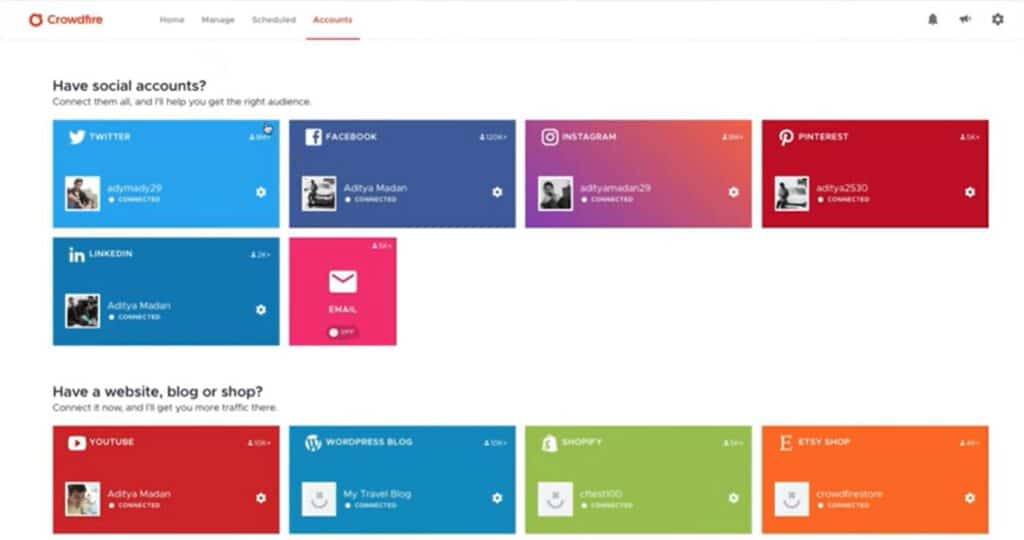
Task: Click My Travel Blog placeholder avatar
Action: [319, 499]
